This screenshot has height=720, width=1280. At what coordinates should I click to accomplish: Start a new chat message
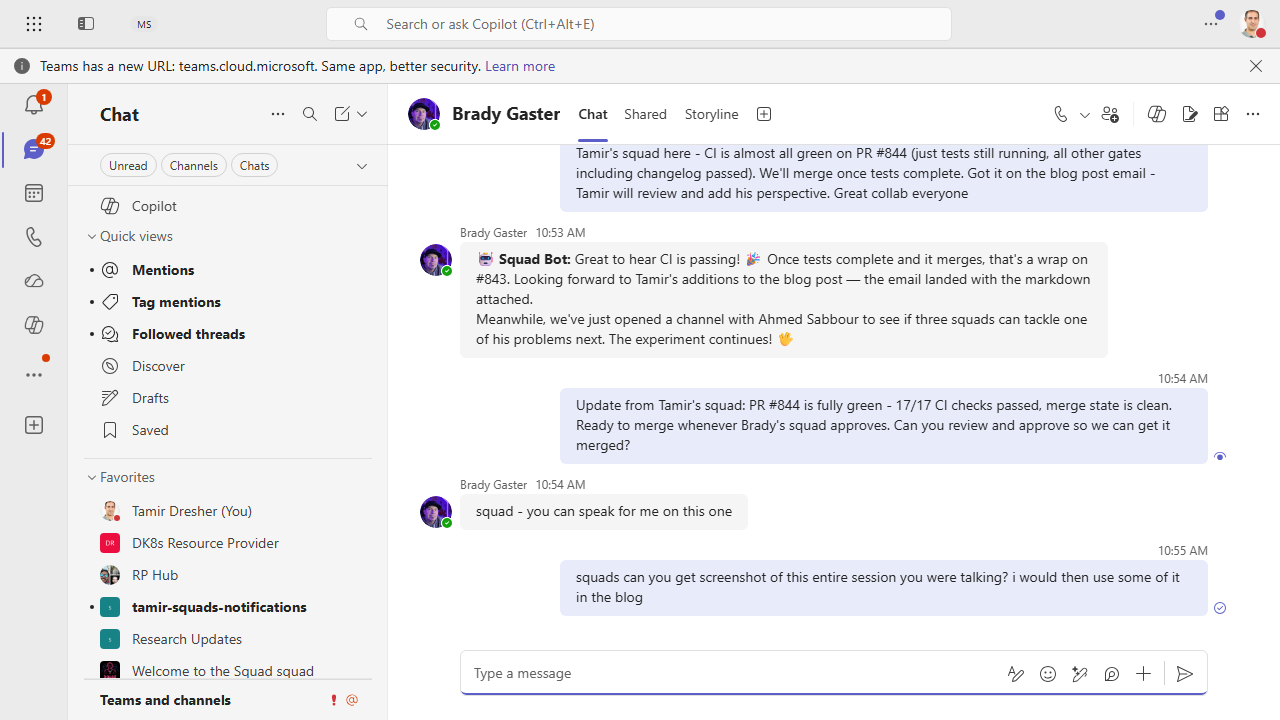click(342, 114)
